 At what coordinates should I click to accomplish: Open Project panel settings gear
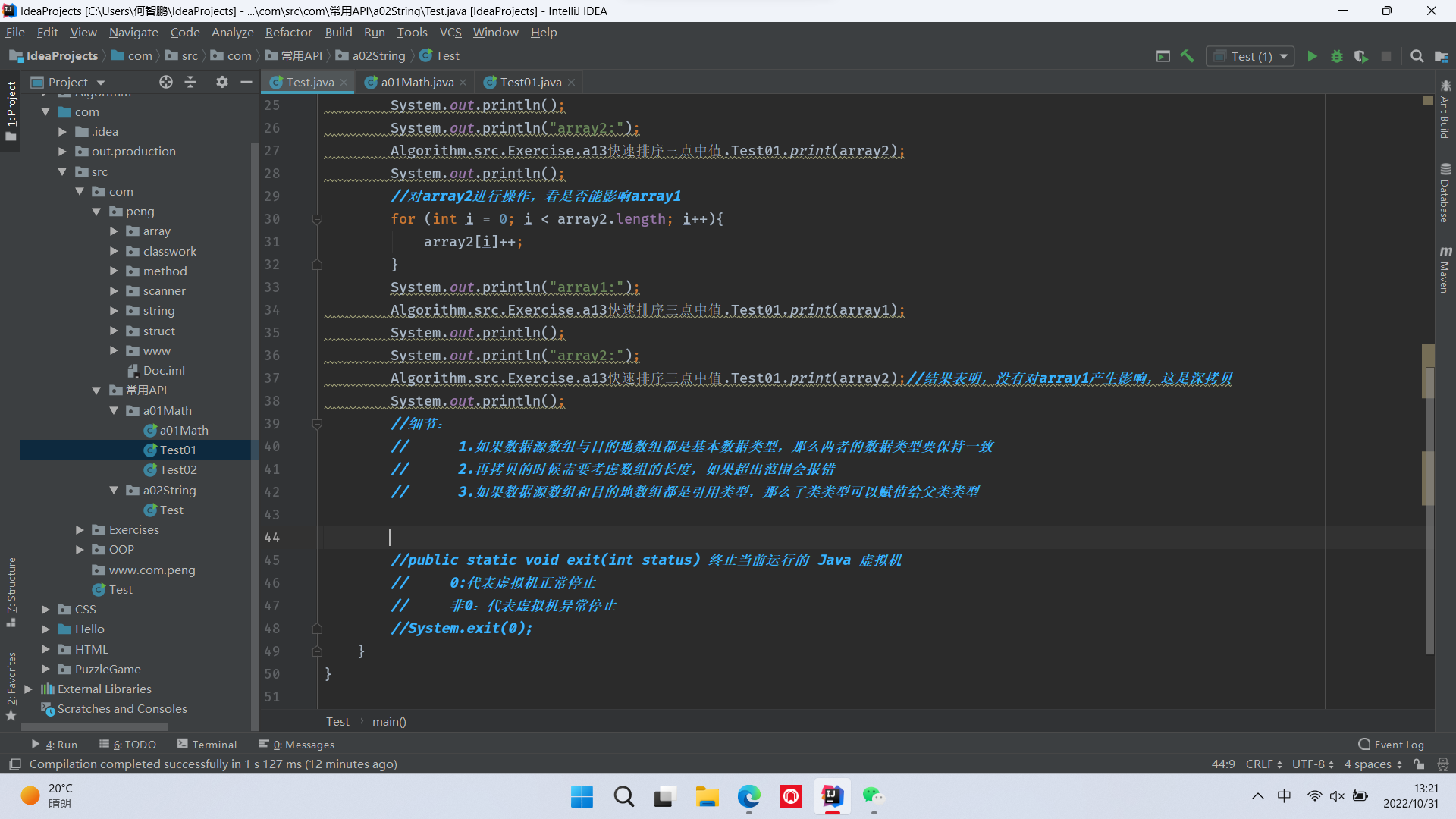221,82
